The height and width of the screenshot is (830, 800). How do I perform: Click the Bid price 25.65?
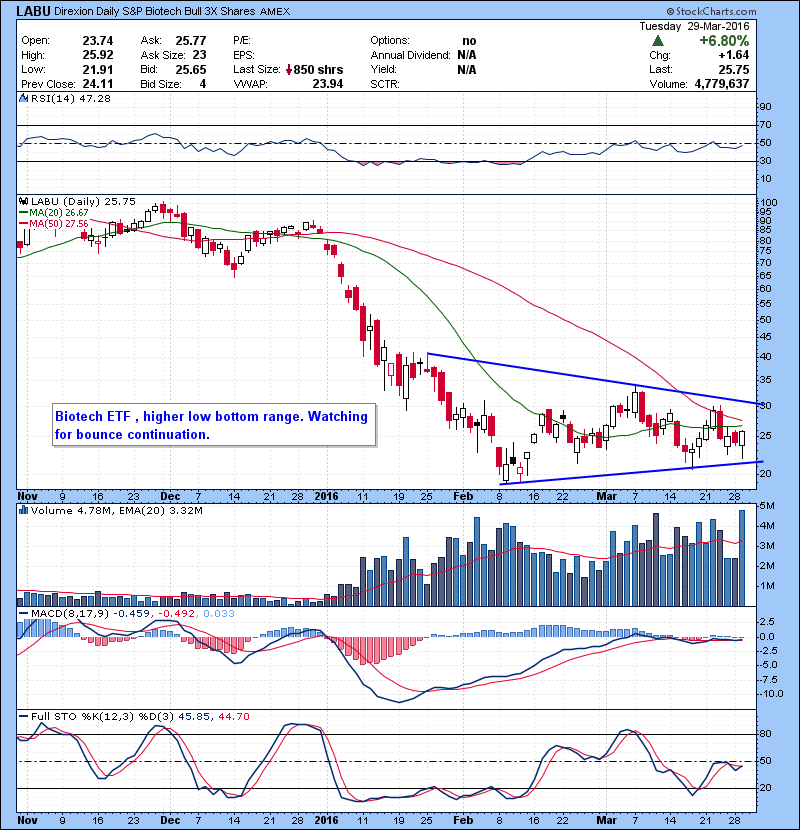pos(191,69)
